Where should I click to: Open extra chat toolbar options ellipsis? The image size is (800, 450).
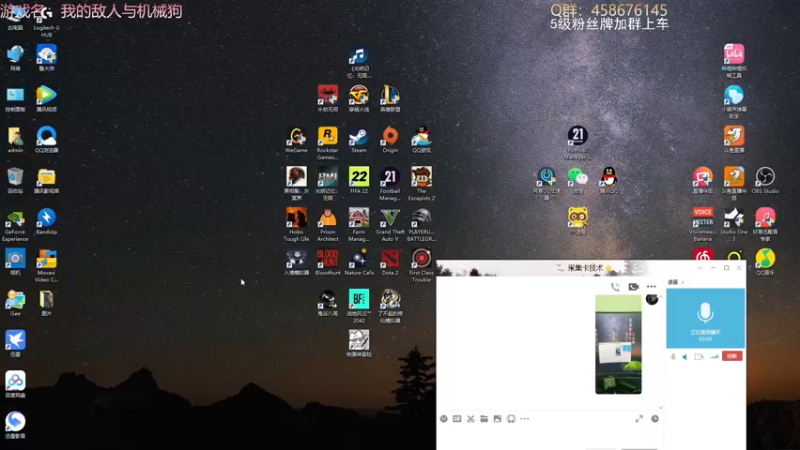click(524, 419)
